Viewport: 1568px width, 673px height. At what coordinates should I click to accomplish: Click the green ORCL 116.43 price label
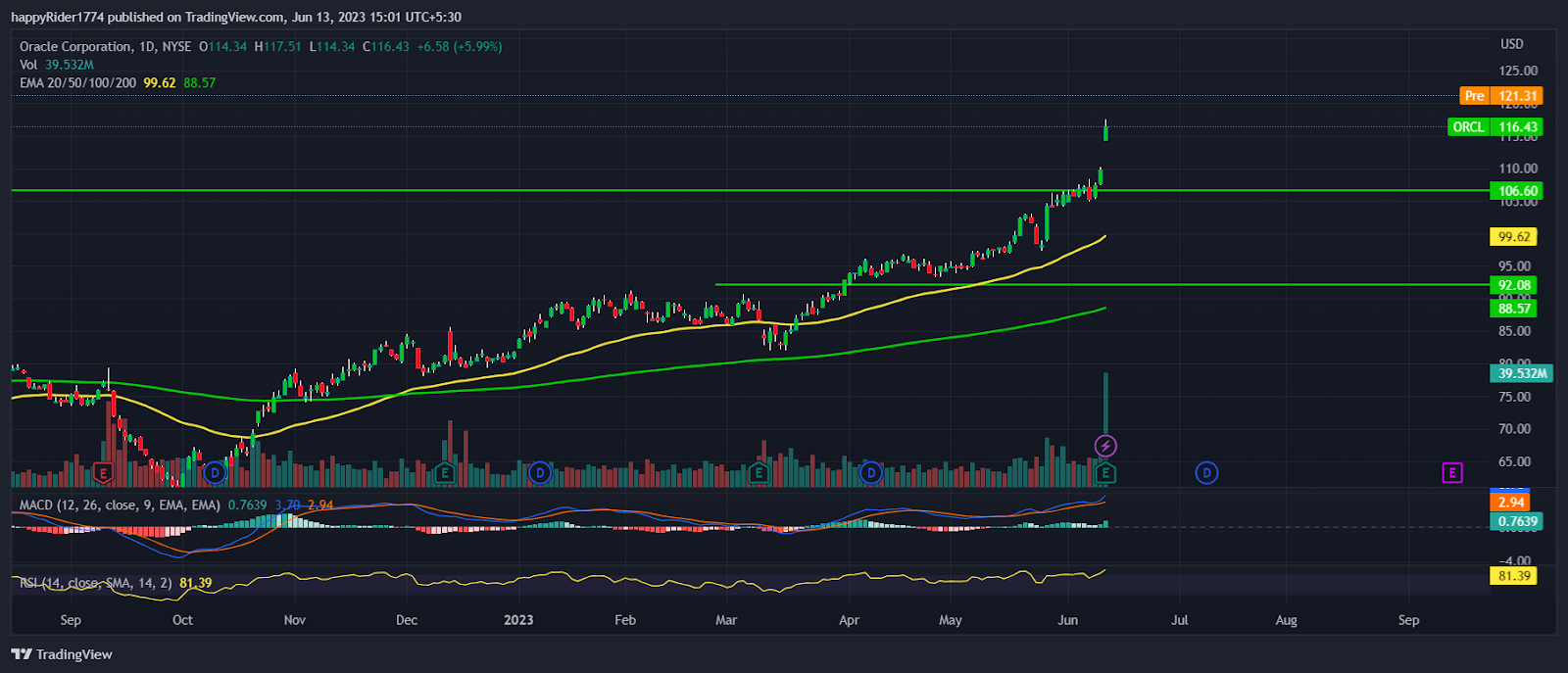tap(1495, 127)
